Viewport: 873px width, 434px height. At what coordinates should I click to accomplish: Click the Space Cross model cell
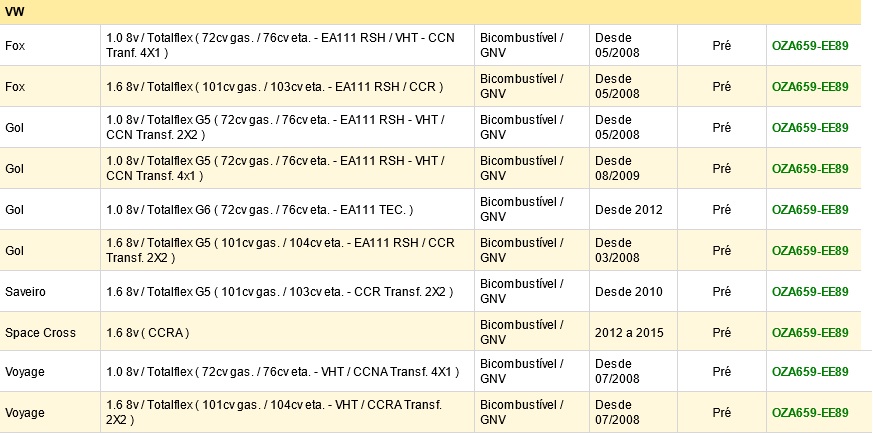click(x=50, y=332)
